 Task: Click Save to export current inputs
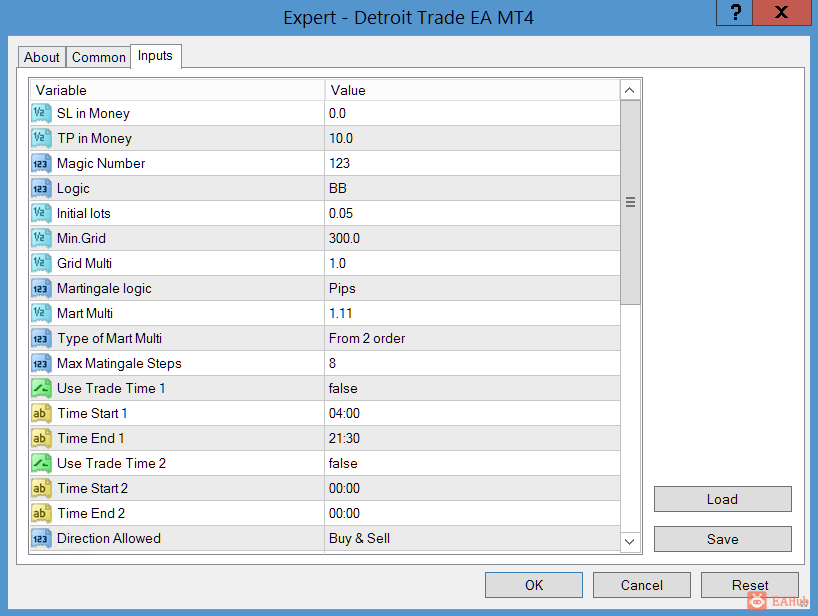723,539
